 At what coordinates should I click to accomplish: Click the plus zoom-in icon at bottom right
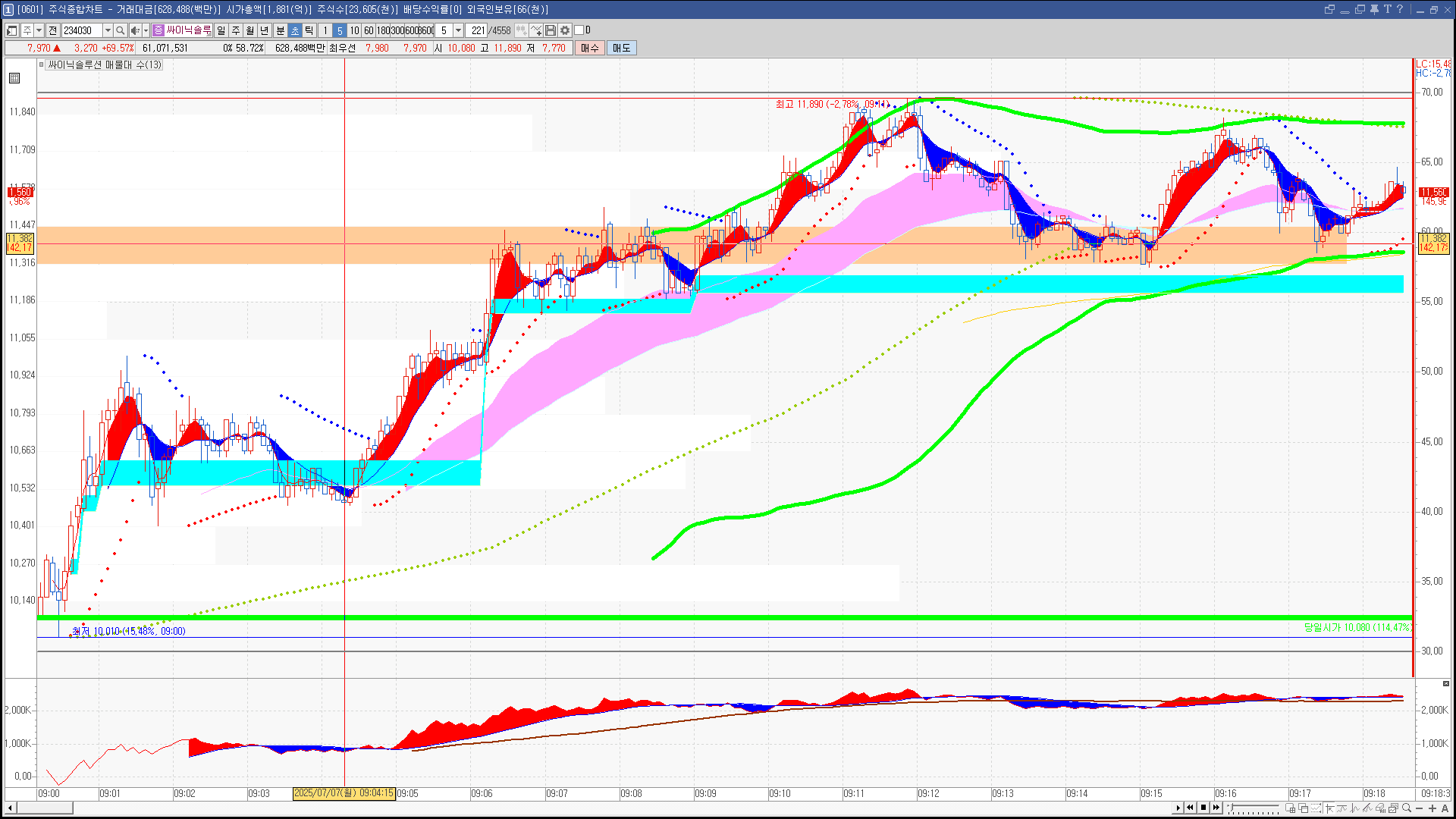[1432, 808]
